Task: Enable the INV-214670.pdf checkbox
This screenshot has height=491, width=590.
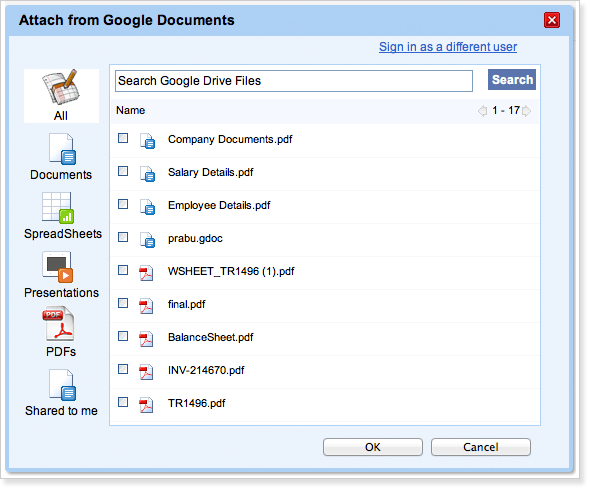Action: click(123, 369)
